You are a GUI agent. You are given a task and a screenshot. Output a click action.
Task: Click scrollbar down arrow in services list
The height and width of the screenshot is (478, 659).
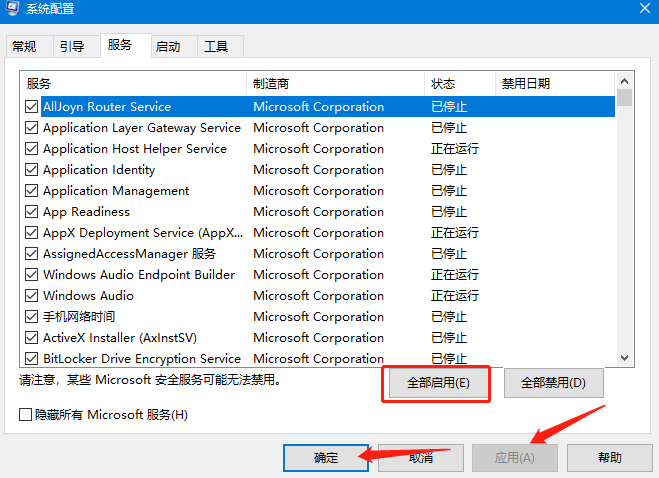pyautogui.click(x=624, y=358)
